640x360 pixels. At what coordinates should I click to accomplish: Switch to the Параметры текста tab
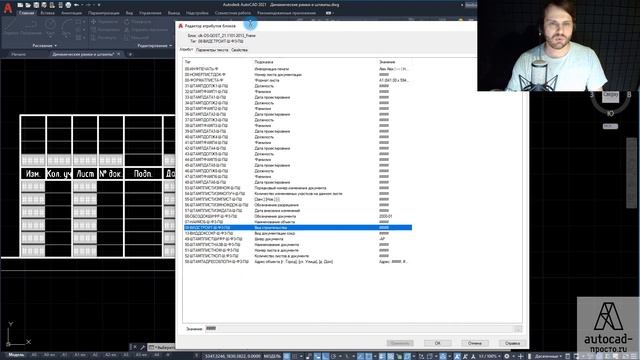(212, 50)
